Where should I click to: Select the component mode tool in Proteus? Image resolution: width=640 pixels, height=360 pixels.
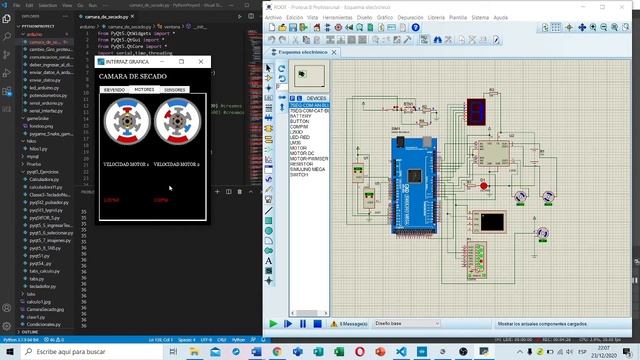(x=269, y=78)
